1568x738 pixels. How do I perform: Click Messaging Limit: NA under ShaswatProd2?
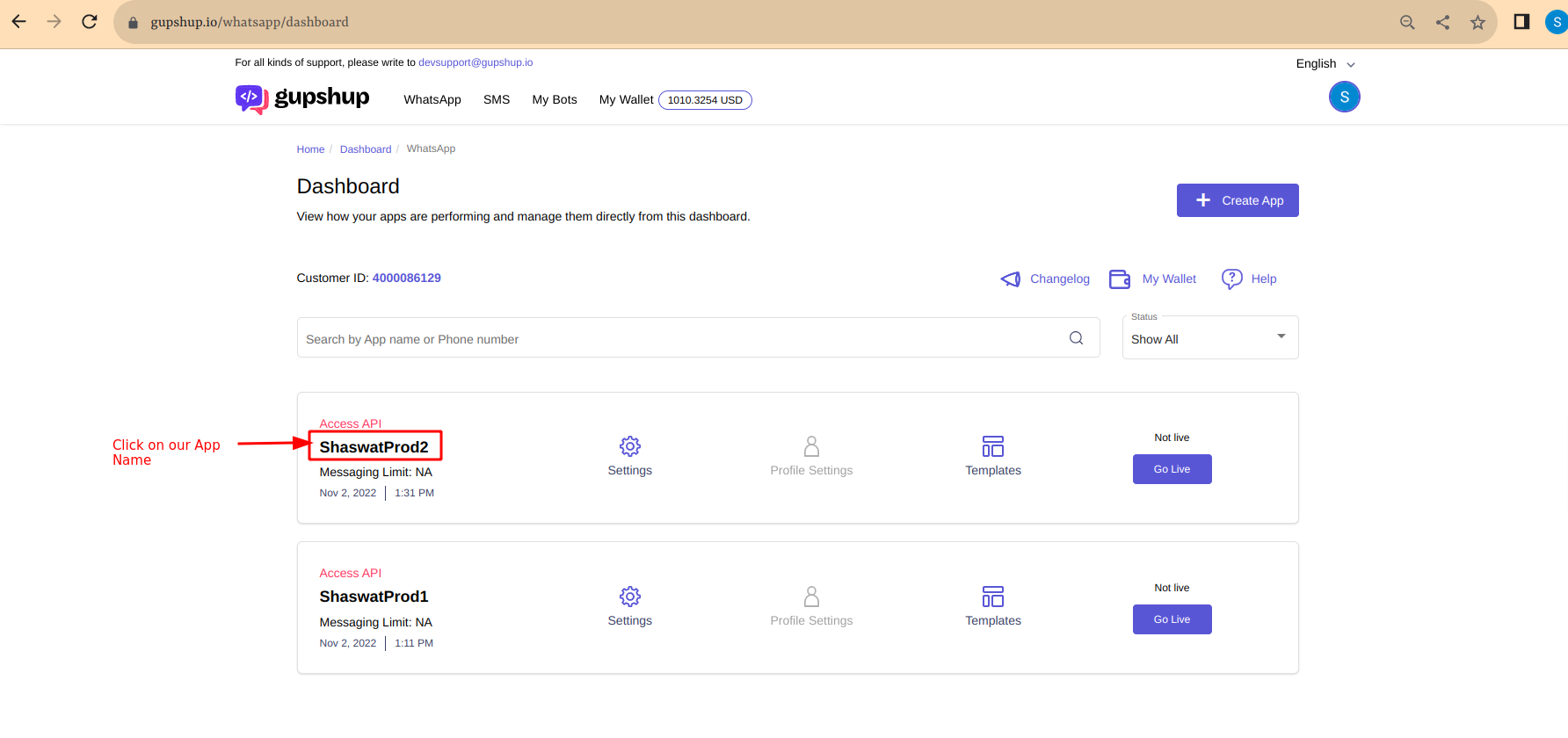coord(376,472)
